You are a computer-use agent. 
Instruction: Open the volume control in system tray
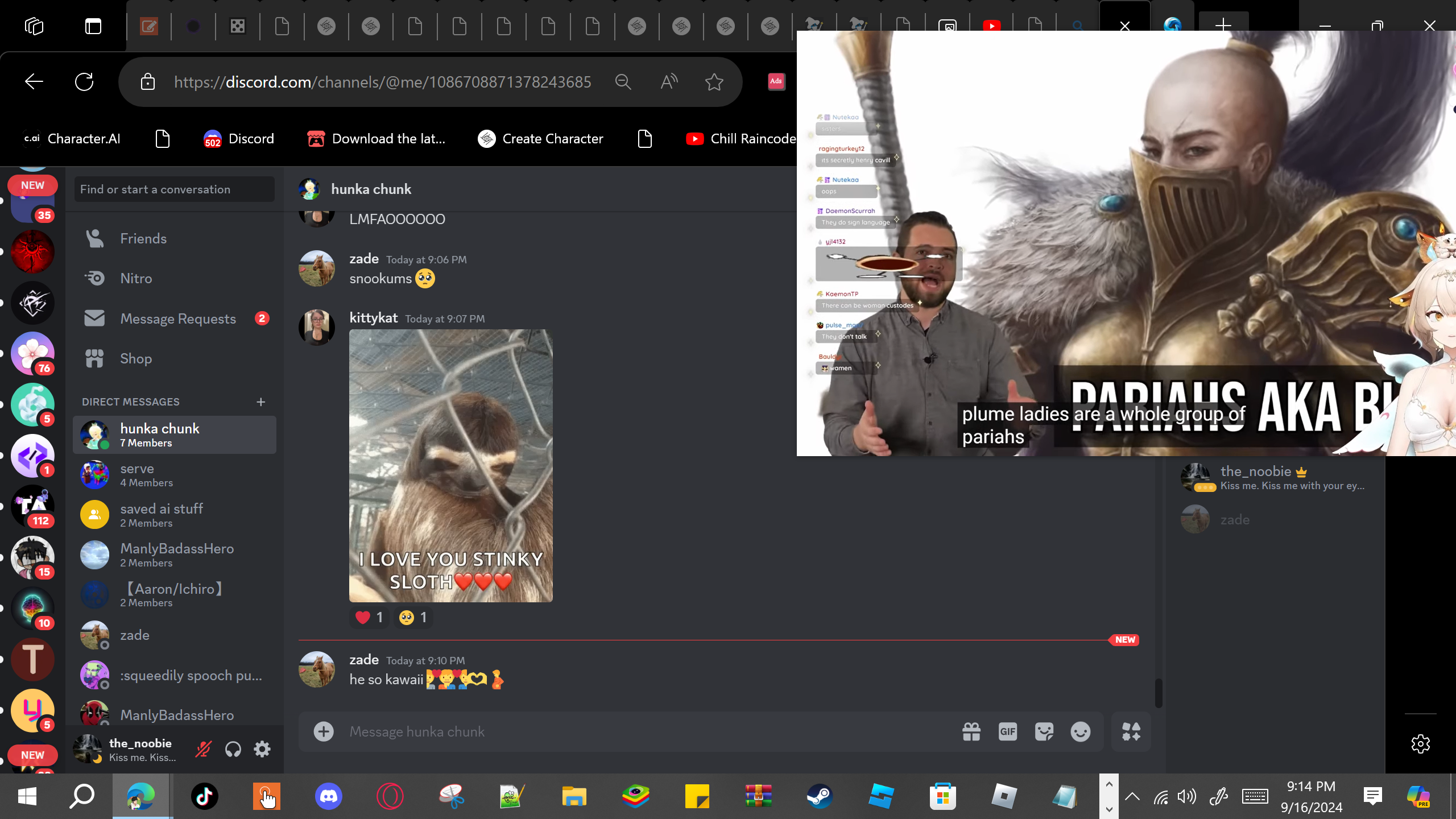point(1187,796)
